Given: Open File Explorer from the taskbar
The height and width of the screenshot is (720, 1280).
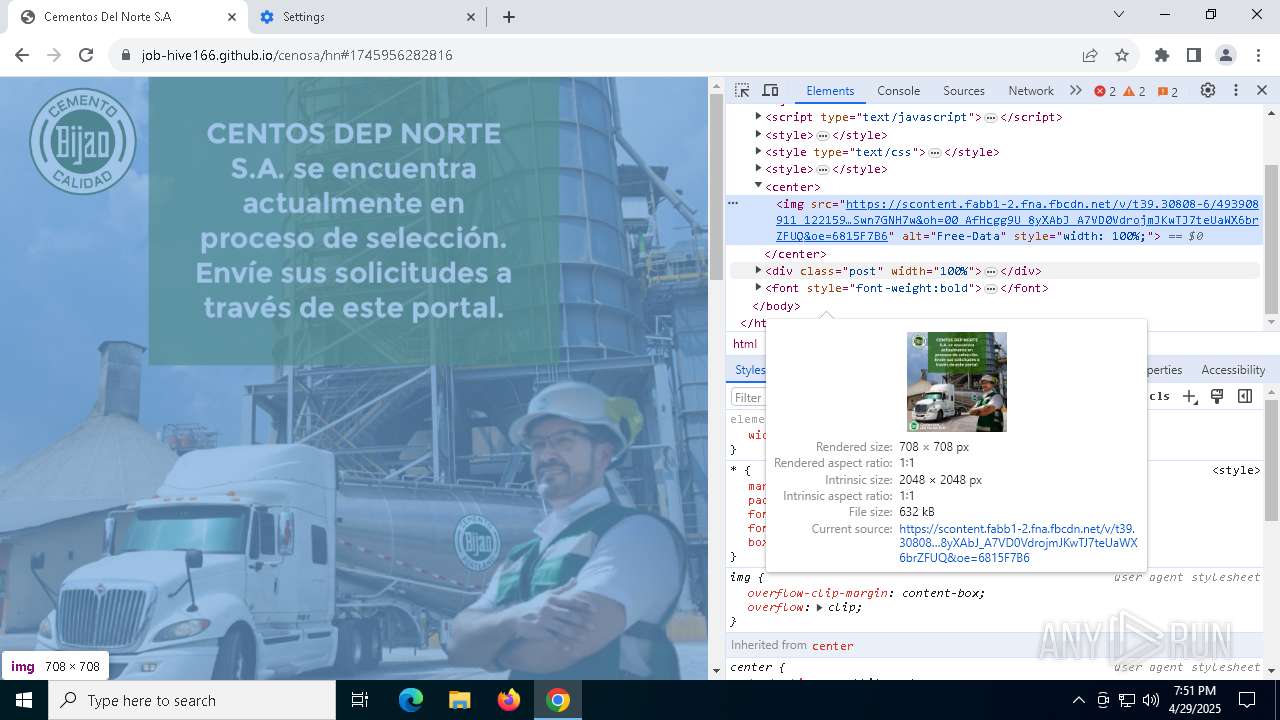Looking at the screenshot, I should tap(460, 700).
